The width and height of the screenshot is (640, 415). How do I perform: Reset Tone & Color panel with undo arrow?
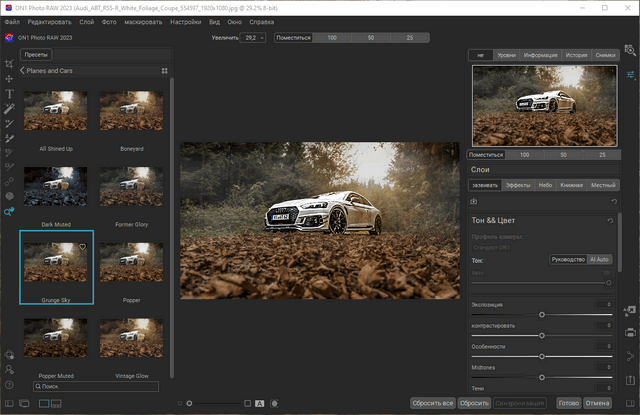point(611,220)
